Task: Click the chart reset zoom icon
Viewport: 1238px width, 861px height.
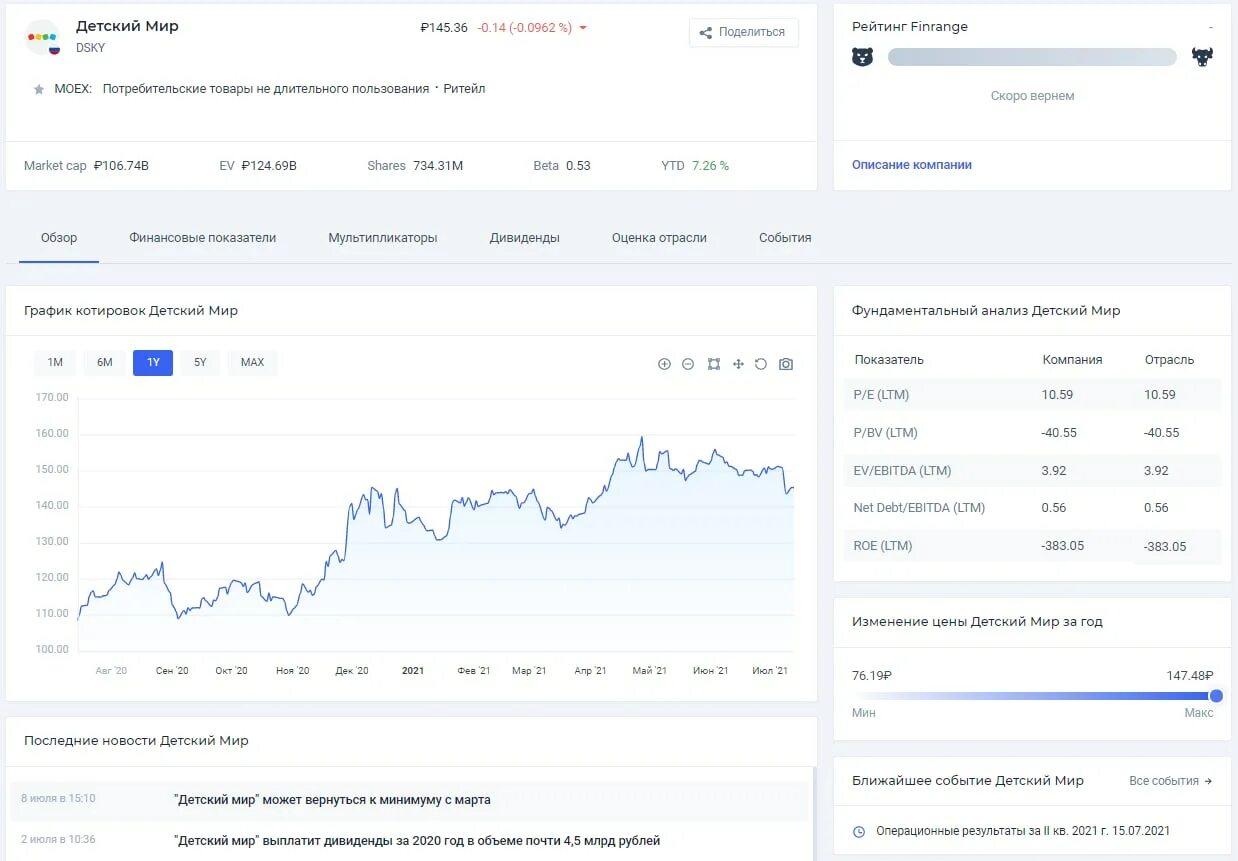Action: pos(761,364)
